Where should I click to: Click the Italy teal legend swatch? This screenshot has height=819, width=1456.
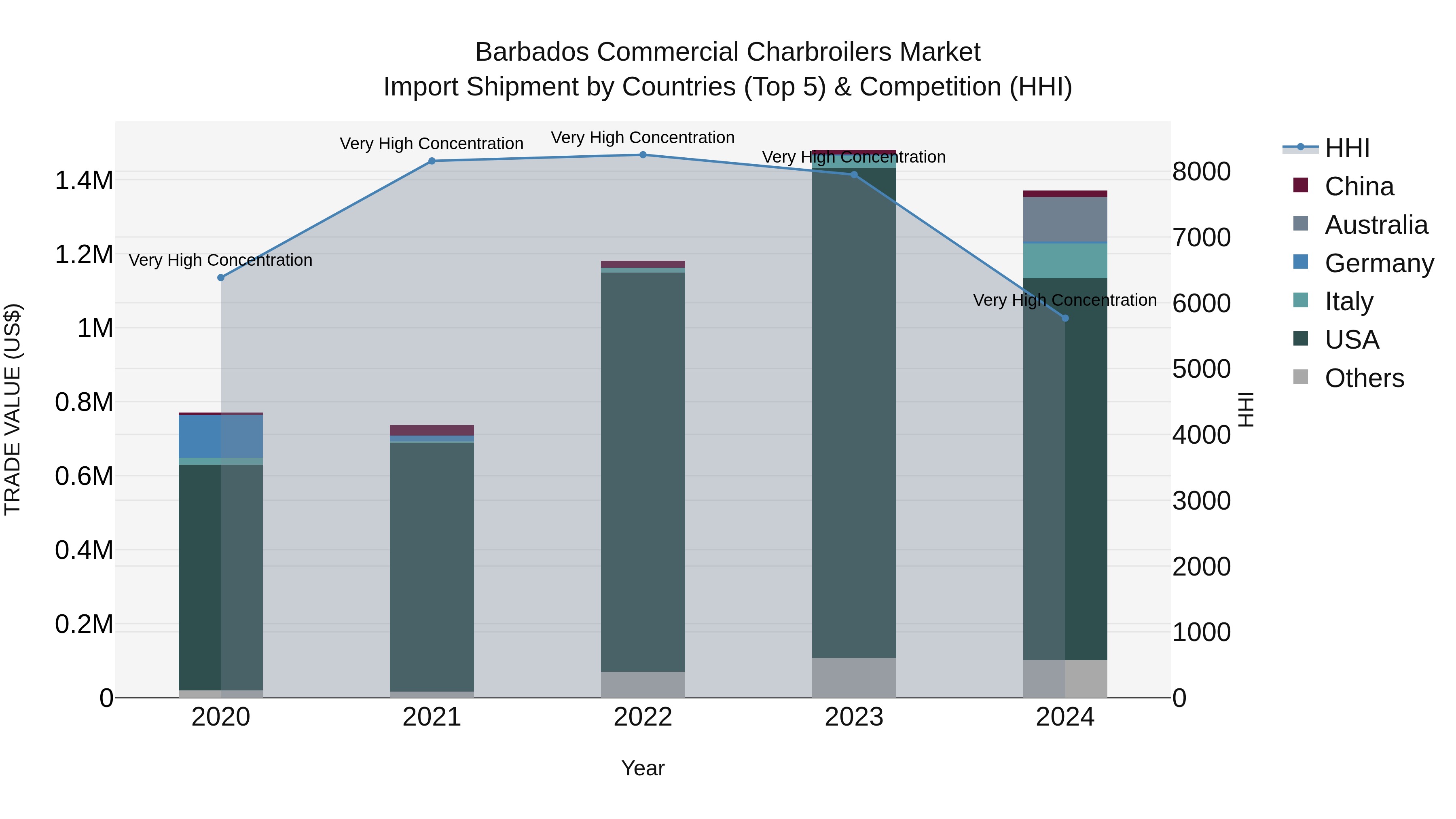pos(1301,300)
